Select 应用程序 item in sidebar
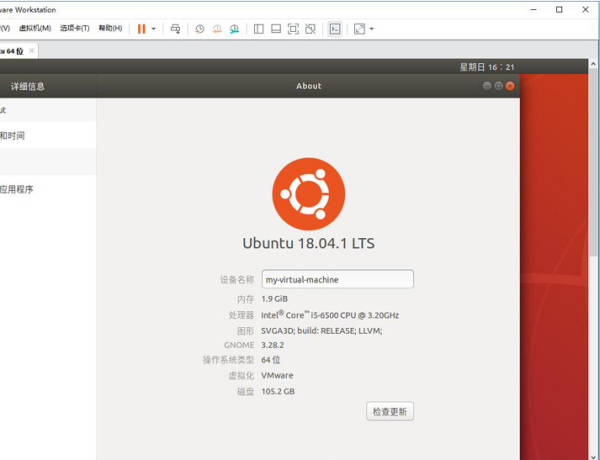The height and width of the screenshot is (460, 600). point(48,189)
